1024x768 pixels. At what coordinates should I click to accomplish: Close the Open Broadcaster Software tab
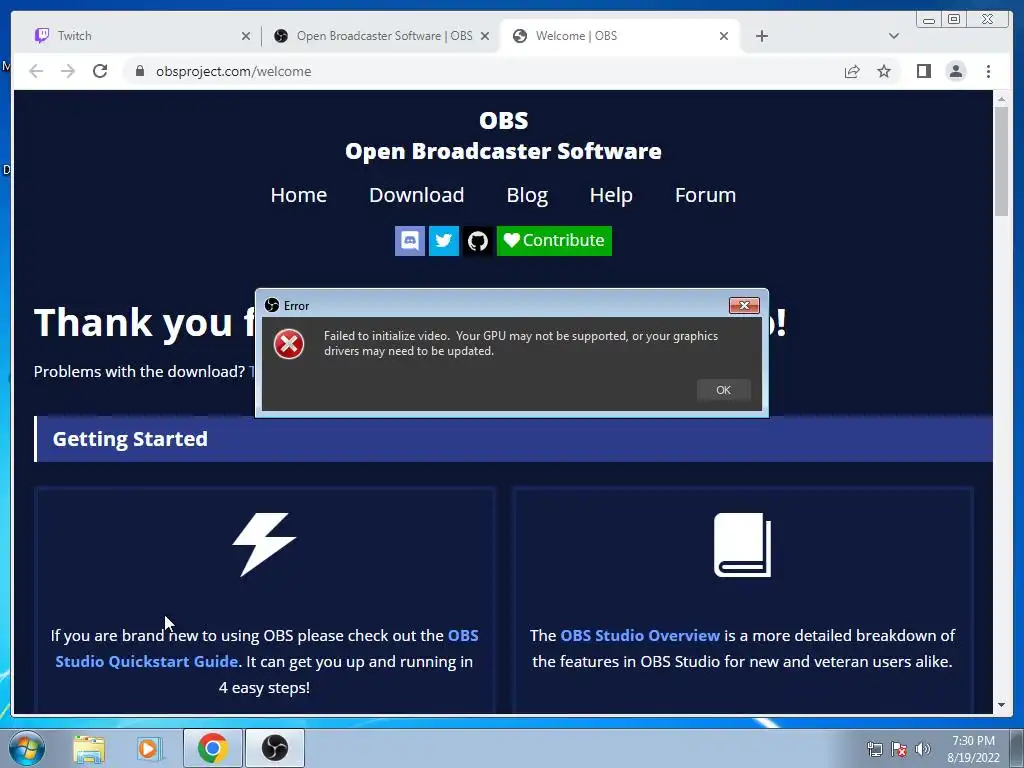pyautogui.click(x=485, y=37)
